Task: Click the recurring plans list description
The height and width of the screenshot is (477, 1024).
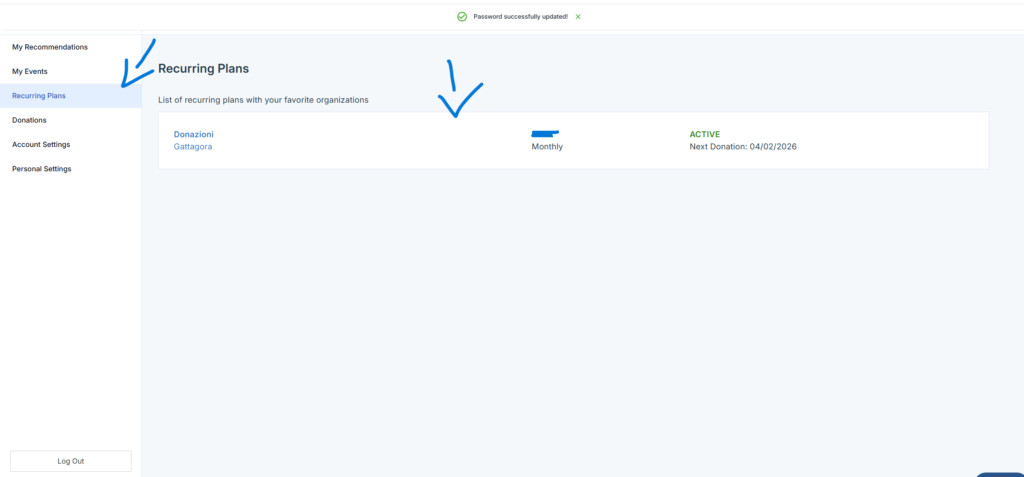Action: [264, 100]
